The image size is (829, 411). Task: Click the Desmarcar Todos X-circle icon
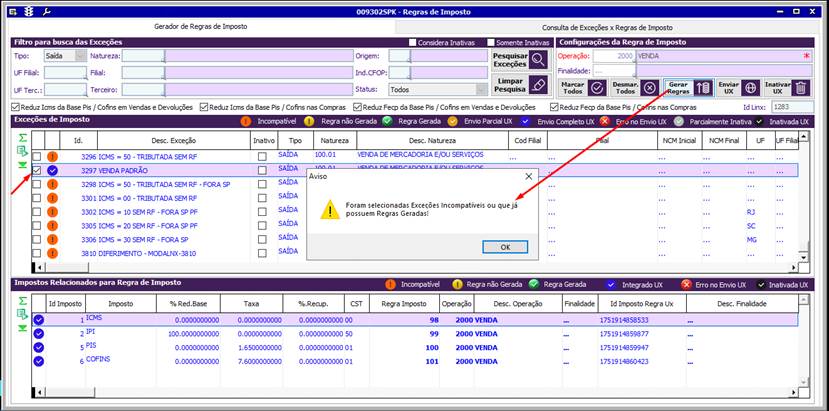tap(651, 88)
